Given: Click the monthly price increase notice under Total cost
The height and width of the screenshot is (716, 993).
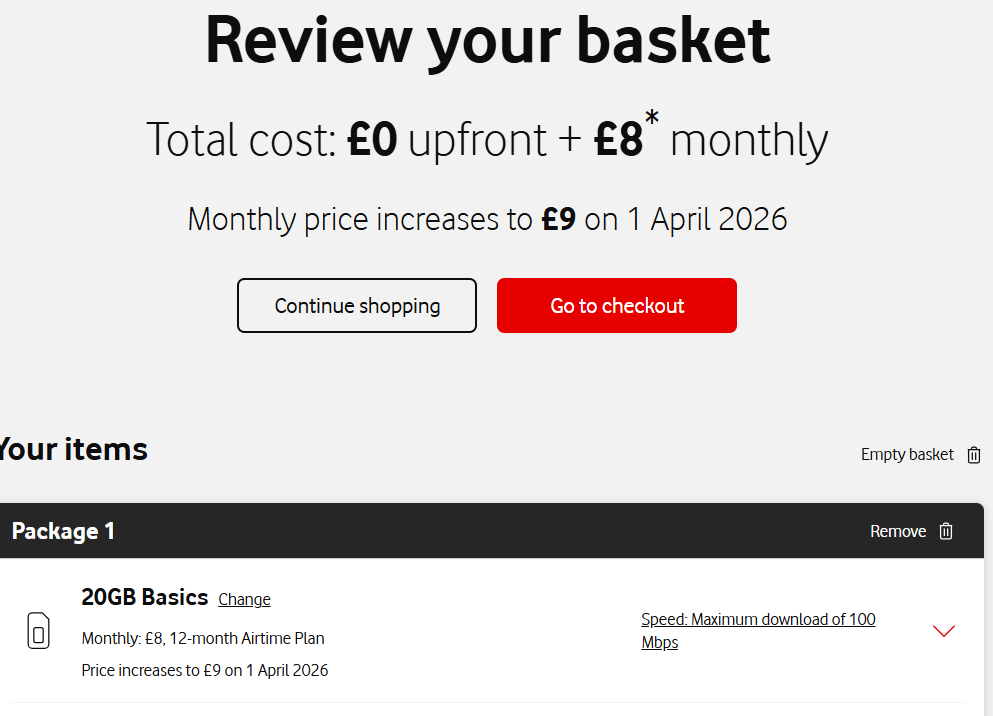Looking at the screenshot, I should 487,220.
